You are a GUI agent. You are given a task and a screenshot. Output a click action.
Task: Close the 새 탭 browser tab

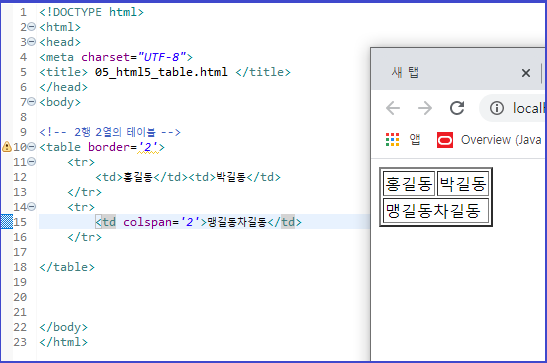pos(526,73)
